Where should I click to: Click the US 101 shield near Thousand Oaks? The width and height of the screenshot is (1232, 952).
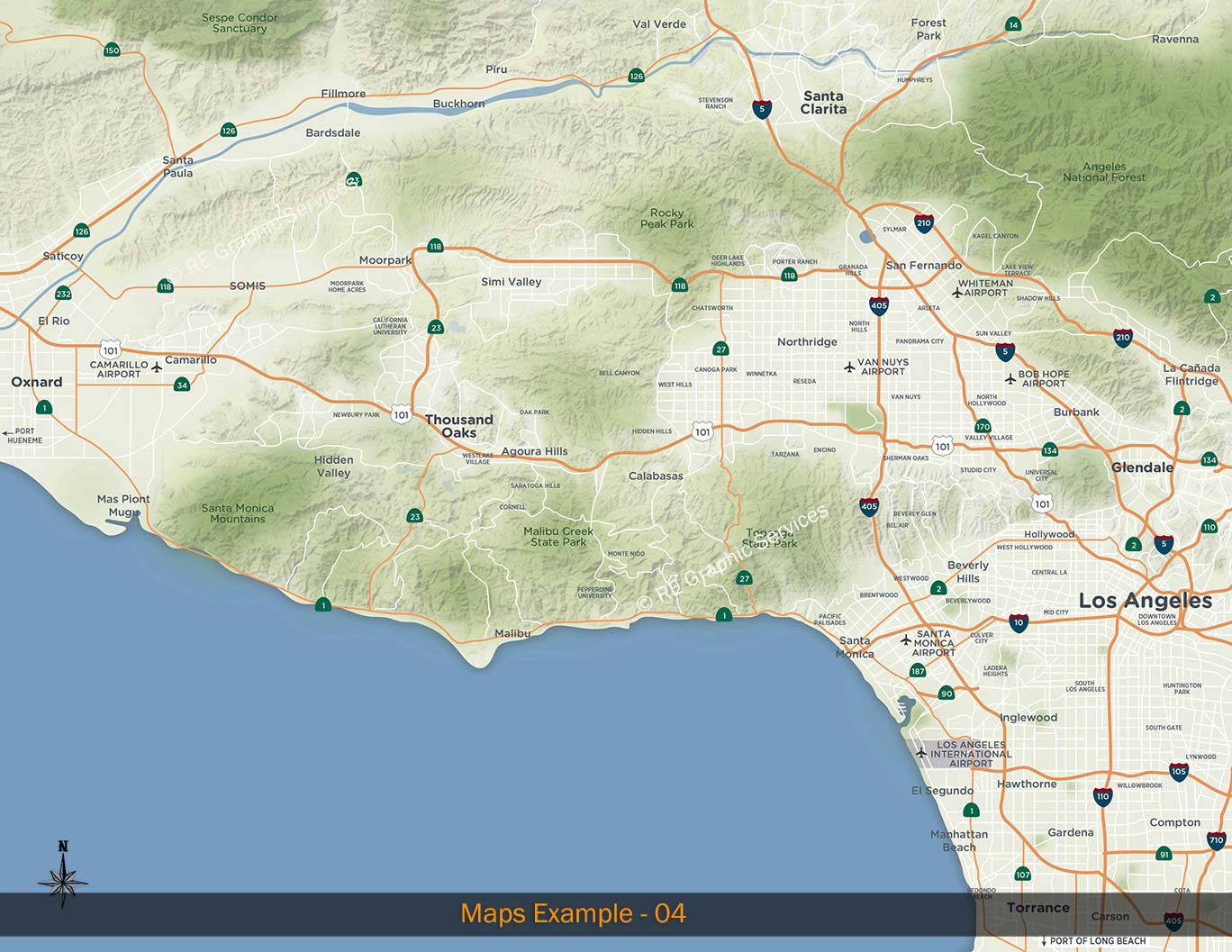tap(400, 414)
